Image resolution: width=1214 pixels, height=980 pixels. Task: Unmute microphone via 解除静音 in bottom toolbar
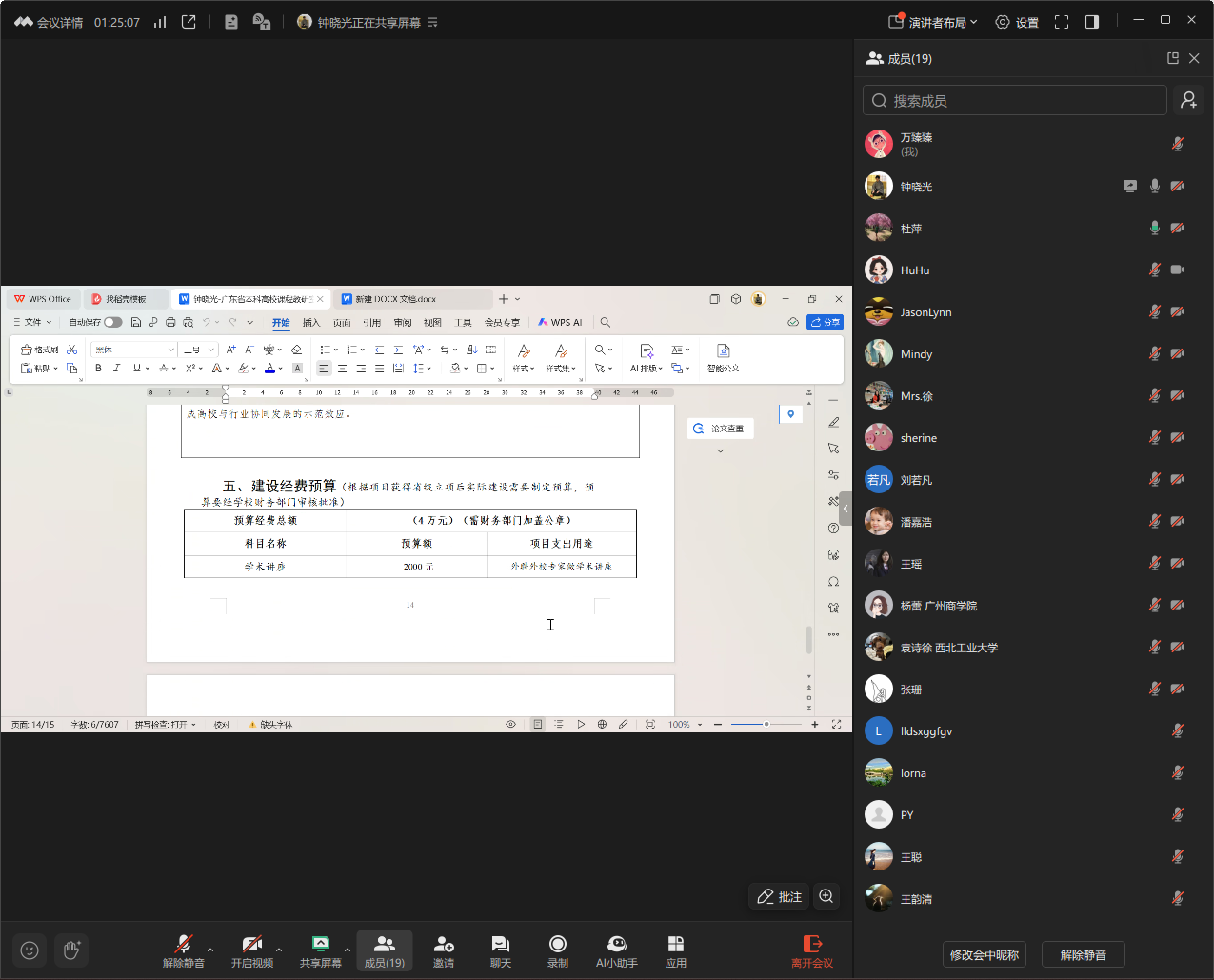coord(184,950)
